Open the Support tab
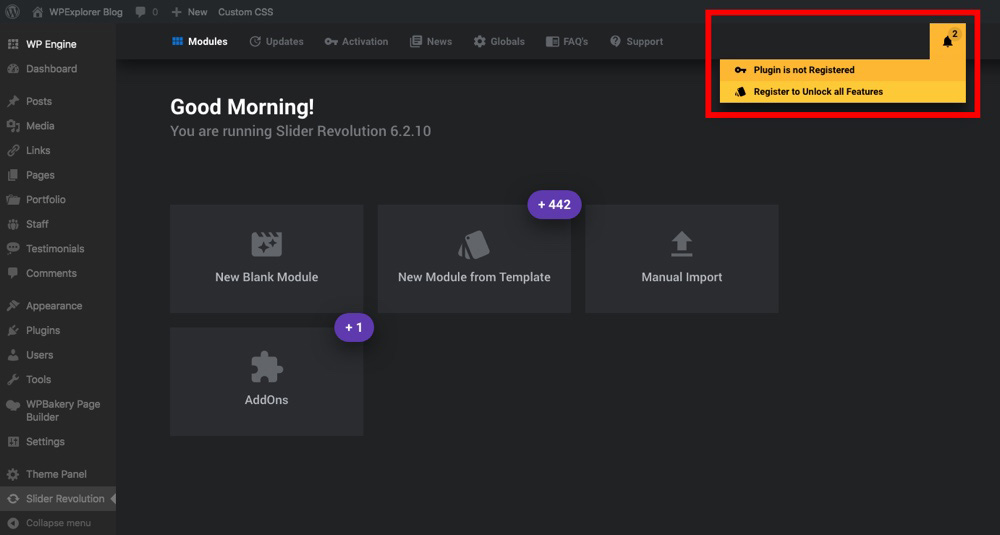1000x535 pixels. [636, 41]
